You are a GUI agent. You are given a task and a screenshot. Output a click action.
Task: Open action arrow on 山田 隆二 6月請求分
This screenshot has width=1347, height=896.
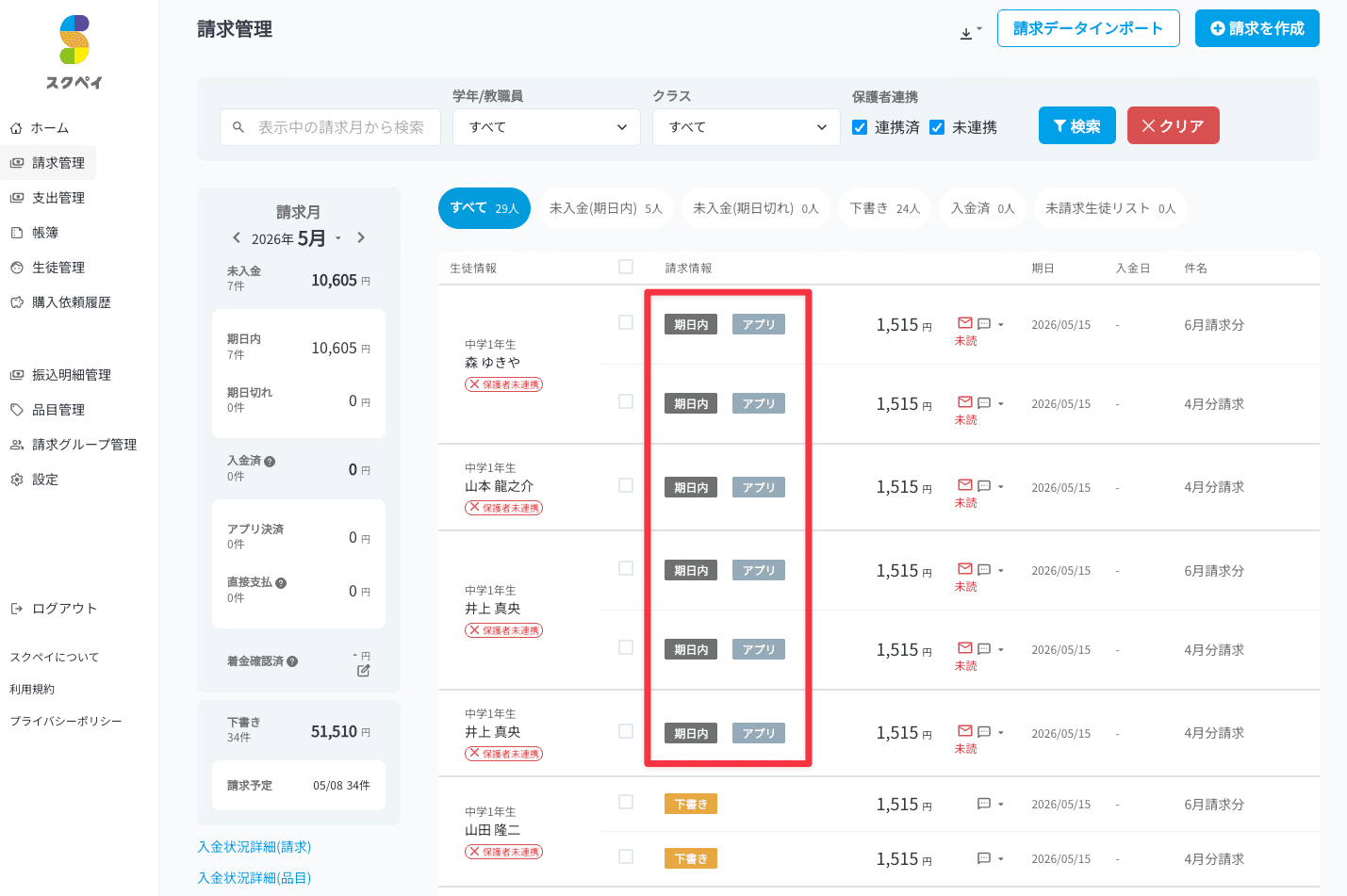tap(1001, 805)
